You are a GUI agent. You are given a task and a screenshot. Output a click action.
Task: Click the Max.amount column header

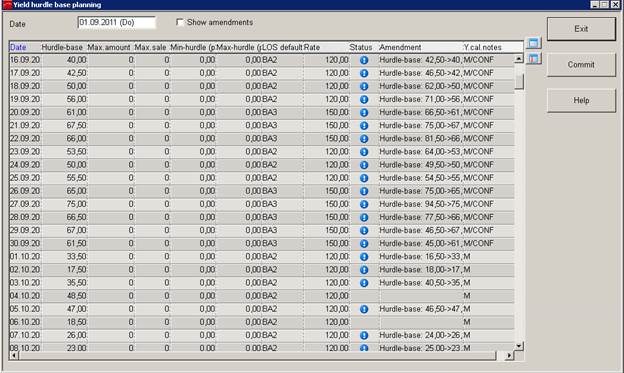pyautogui.click(x=110, y=47)
